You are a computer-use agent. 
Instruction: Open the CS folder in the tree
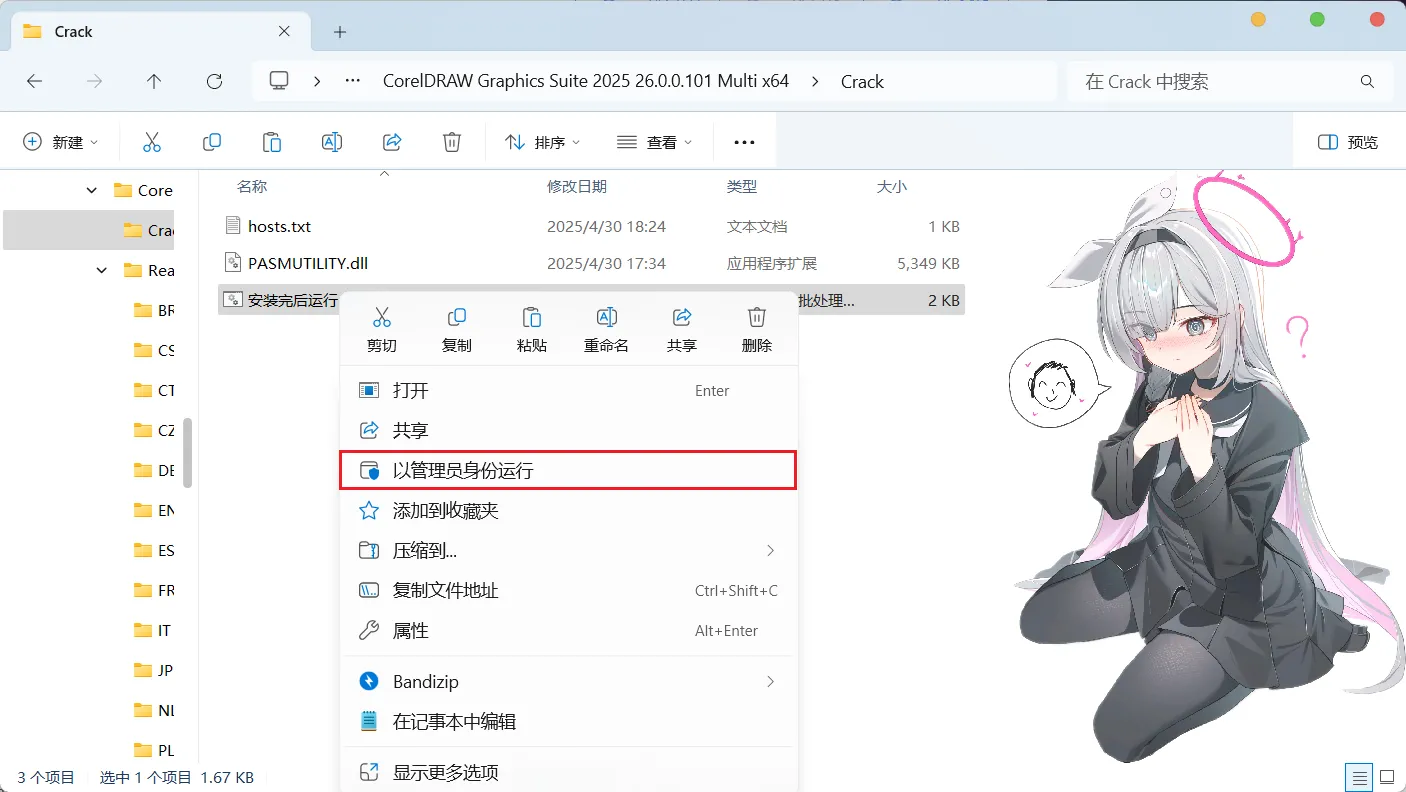click(154, 350)
